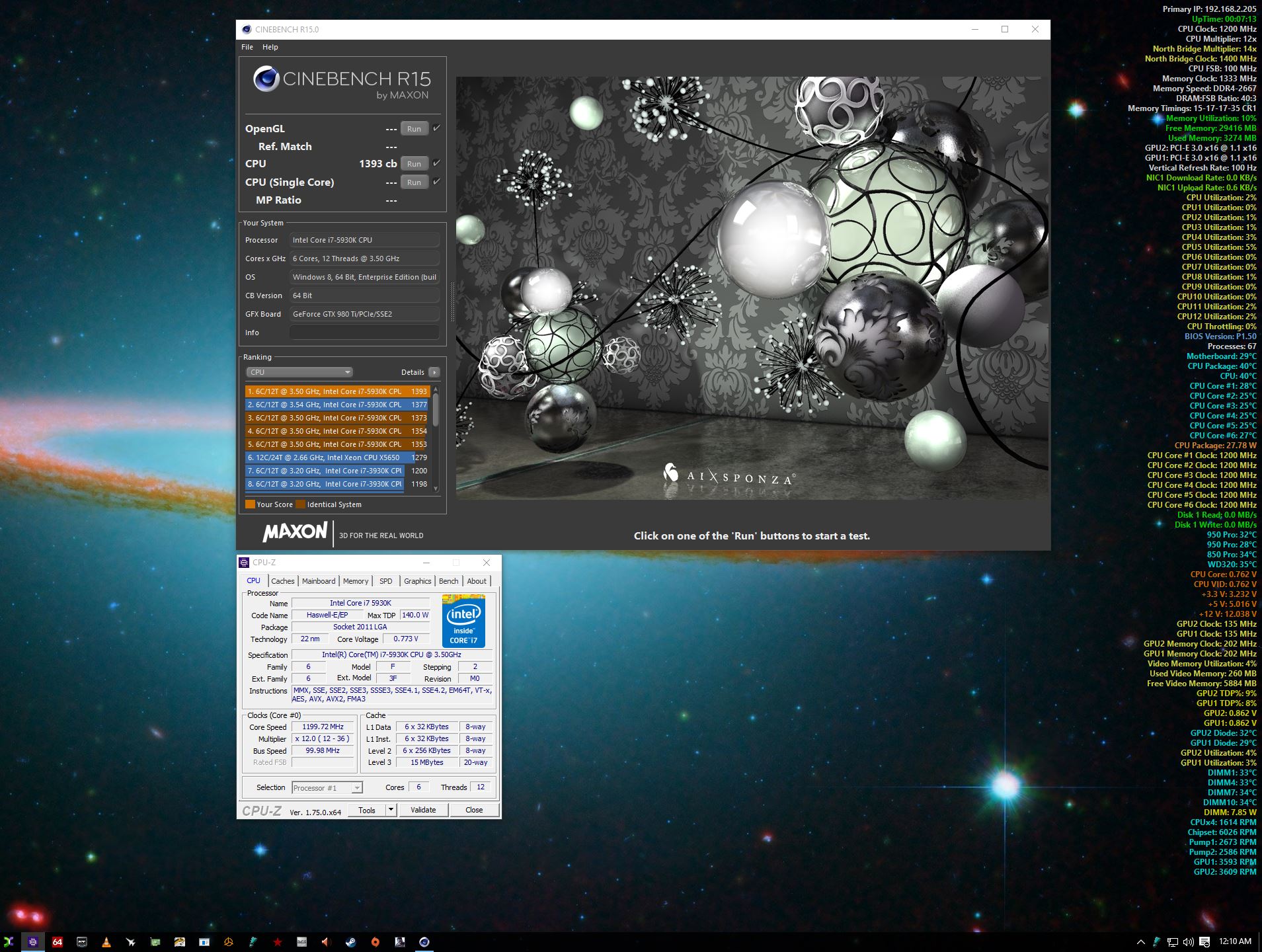Screen dimensions: 1262x952
Task: Switch to the CPU tab in CPU-Z
Action: pyautogui.click(x=254, y=580)
